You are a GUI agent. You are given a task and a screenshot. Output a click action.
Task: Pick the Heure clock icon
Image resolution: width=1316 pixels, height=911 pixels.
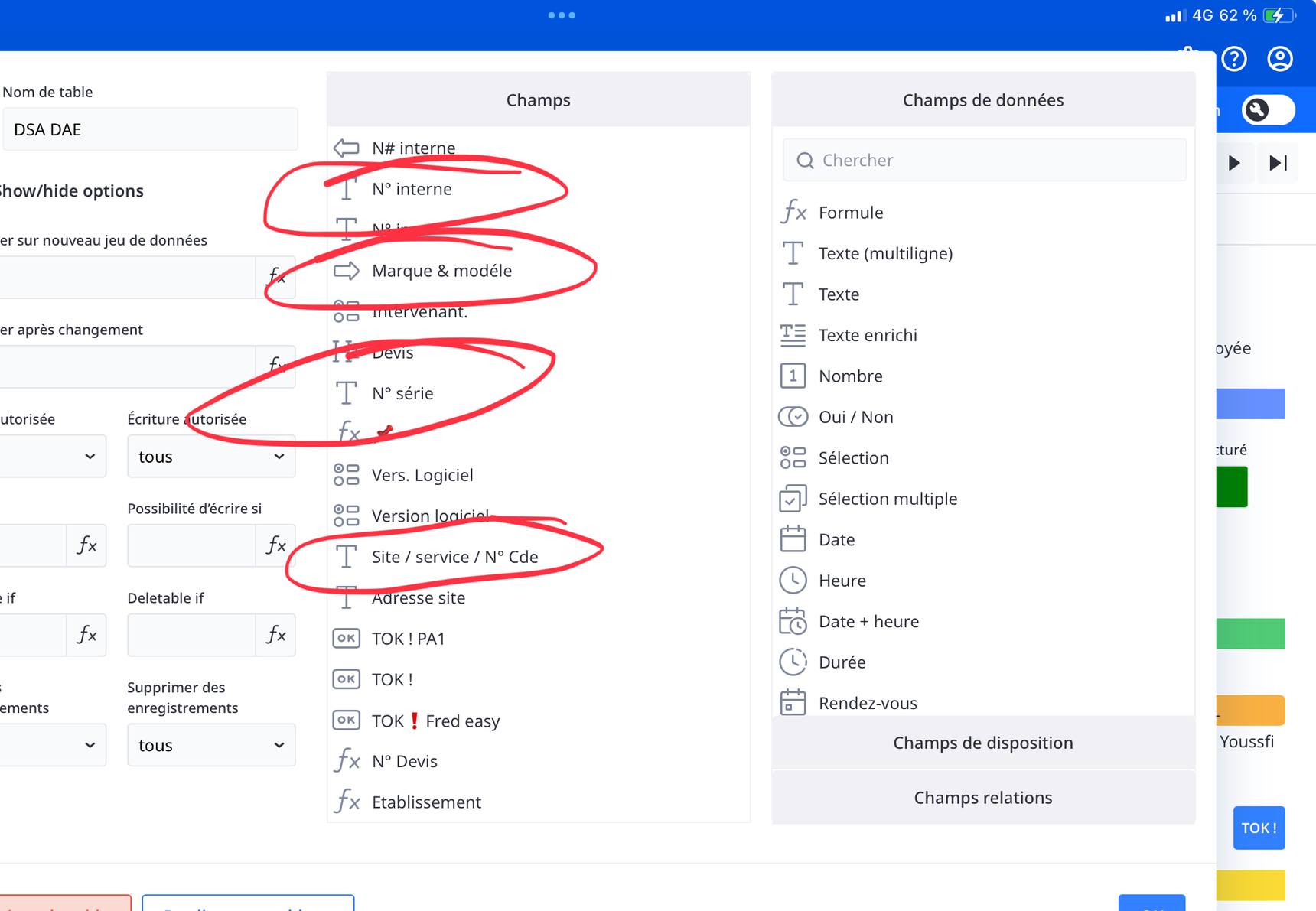pos(793,581)
